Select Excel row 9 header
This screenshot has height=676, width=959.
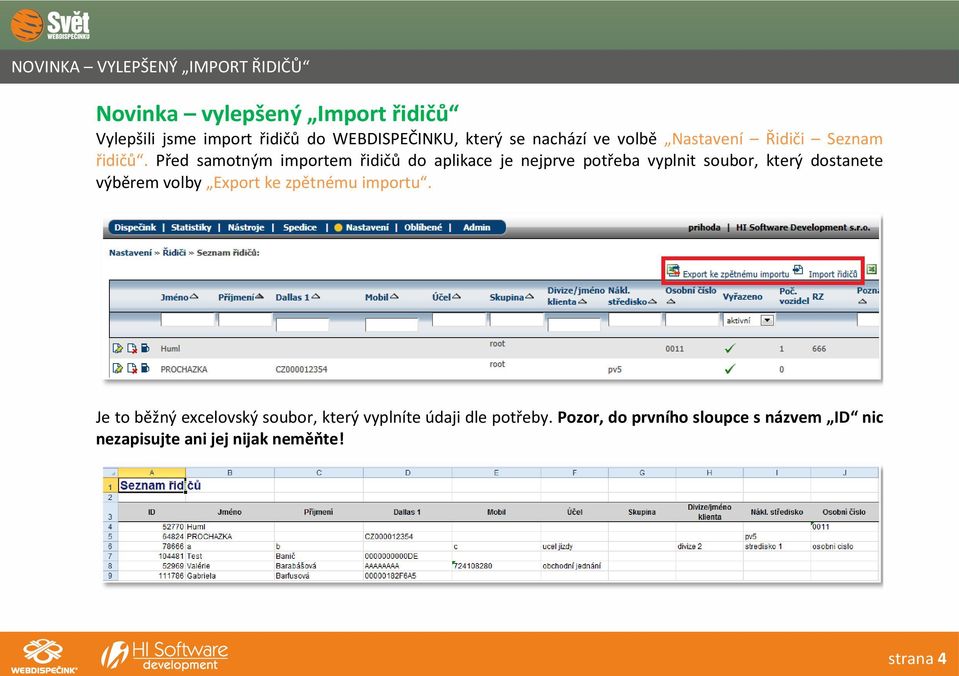[x=110, y=576]
